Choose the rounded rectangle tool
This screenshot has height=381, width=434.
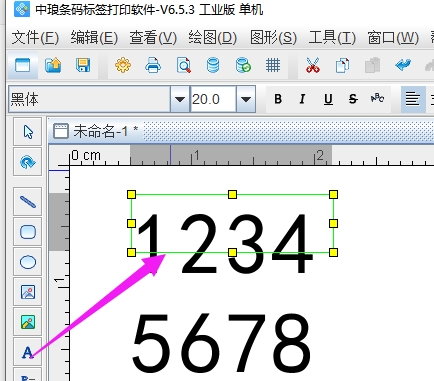pos(28,232)
